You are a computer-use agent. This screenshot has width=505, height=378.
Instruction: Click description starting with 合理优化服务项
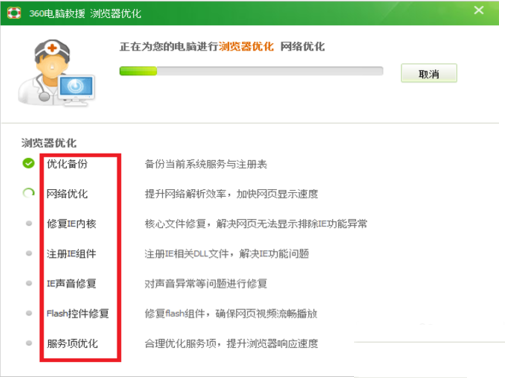231,343
